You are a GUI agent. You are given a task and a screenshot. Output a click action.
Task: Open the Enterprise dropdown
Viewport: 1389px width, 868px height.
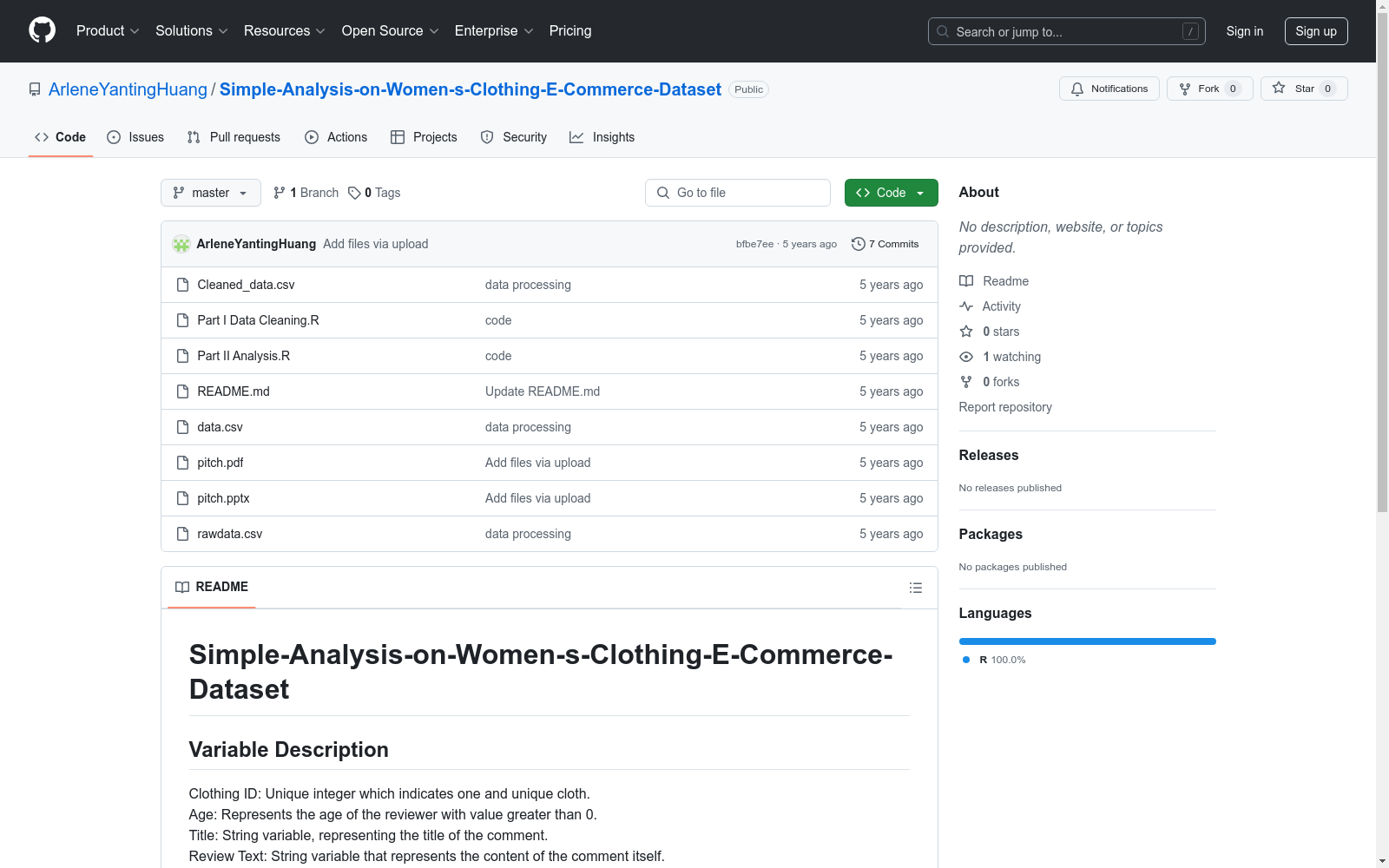coord(494,31)
